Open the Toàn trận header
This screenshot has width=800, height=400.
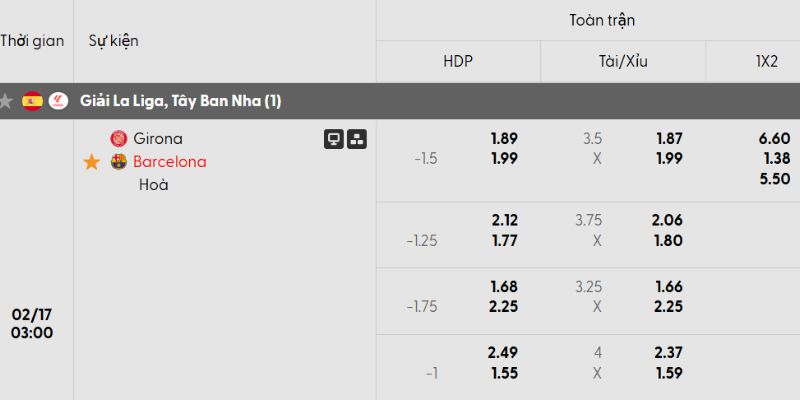602,20
